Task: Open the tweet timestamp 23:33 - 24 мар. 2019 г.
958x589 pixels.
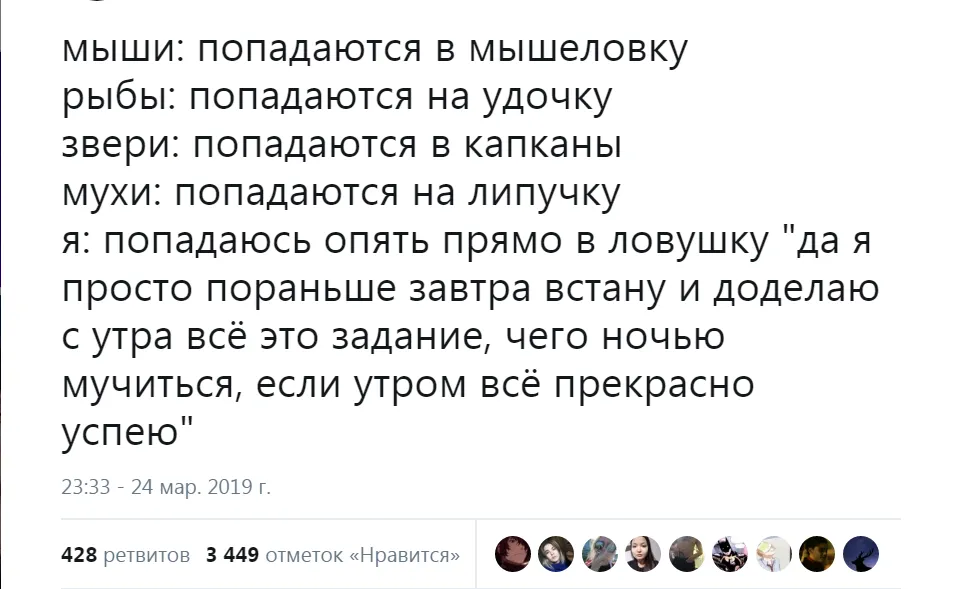Action: 166,487
